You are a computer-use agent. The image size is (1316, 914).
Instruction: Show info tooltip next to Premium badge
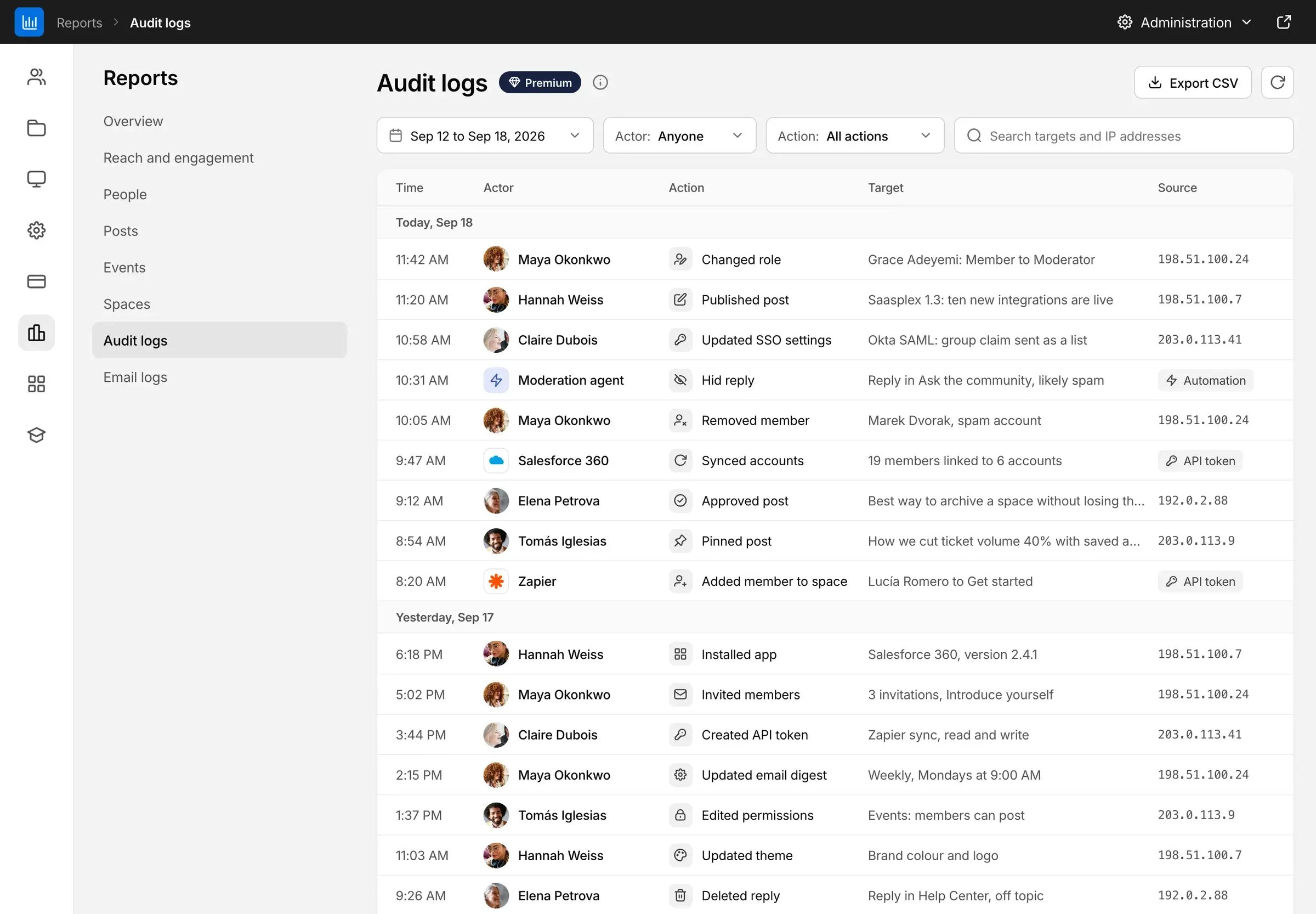click(x=600, y=82)
